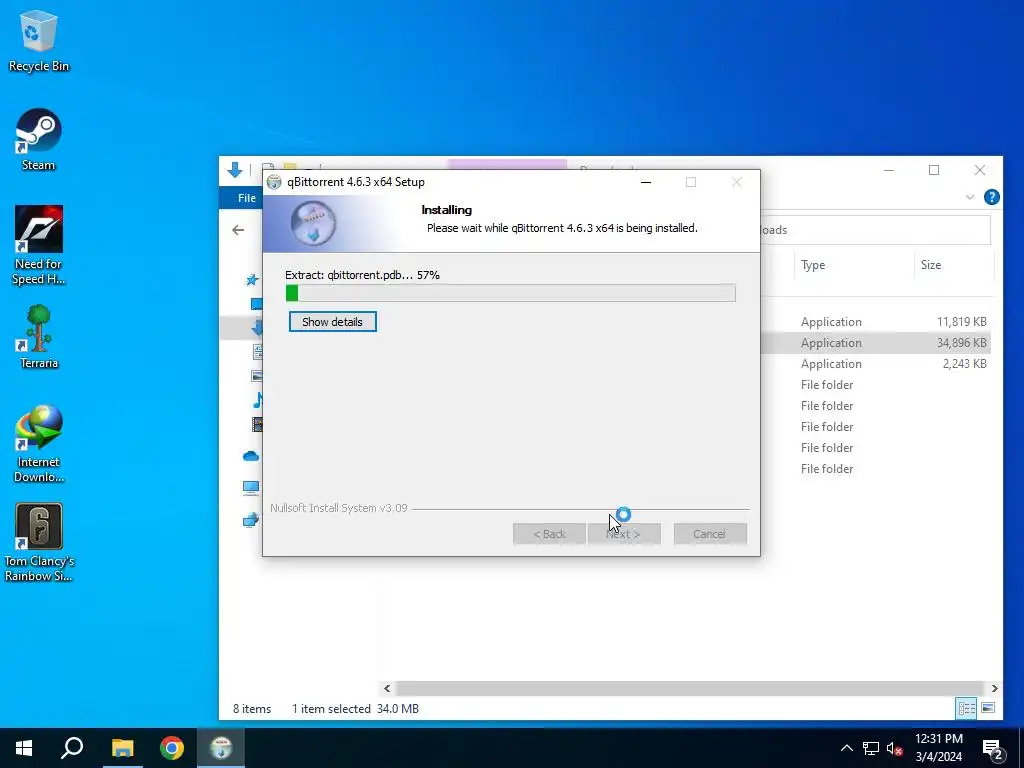Show hidden tray icons chevron
The height and width of the screenshot is (768, 1024).
(846, 748)
